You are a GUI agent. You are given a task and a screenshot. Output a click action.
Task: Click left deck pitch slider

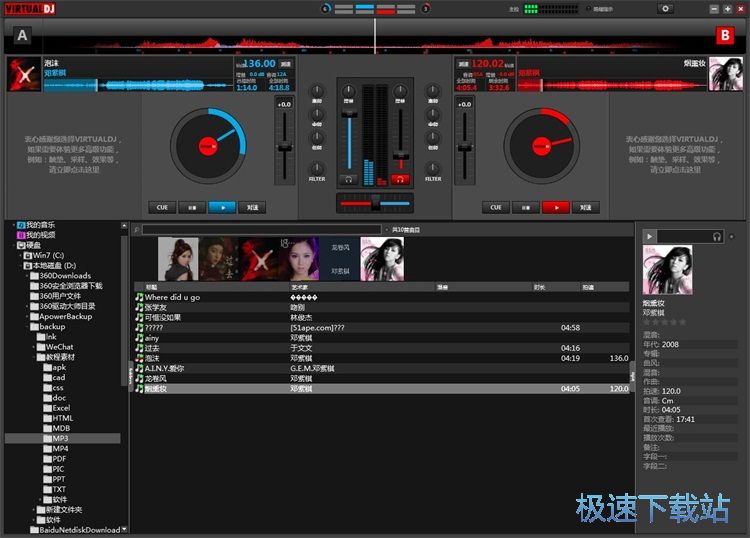(285, 147)
